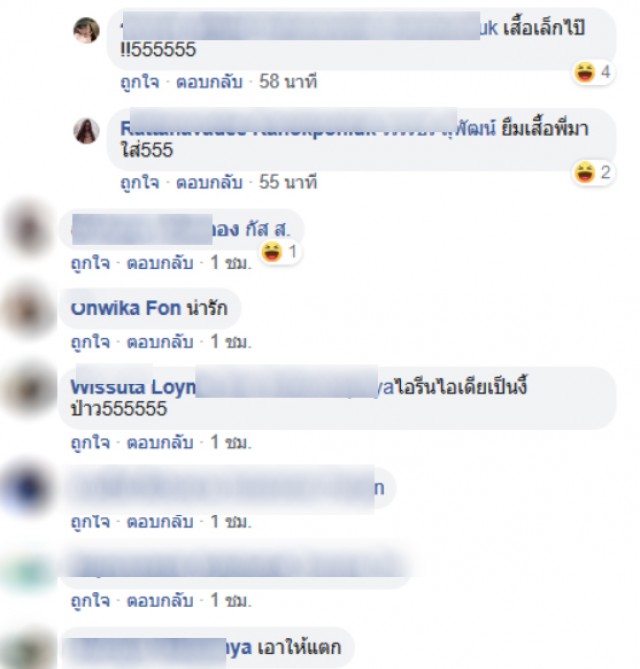This screenshot has width=640, height=669.
Task: Click the 55 นาที timestamp
Action: pos(288,182)
